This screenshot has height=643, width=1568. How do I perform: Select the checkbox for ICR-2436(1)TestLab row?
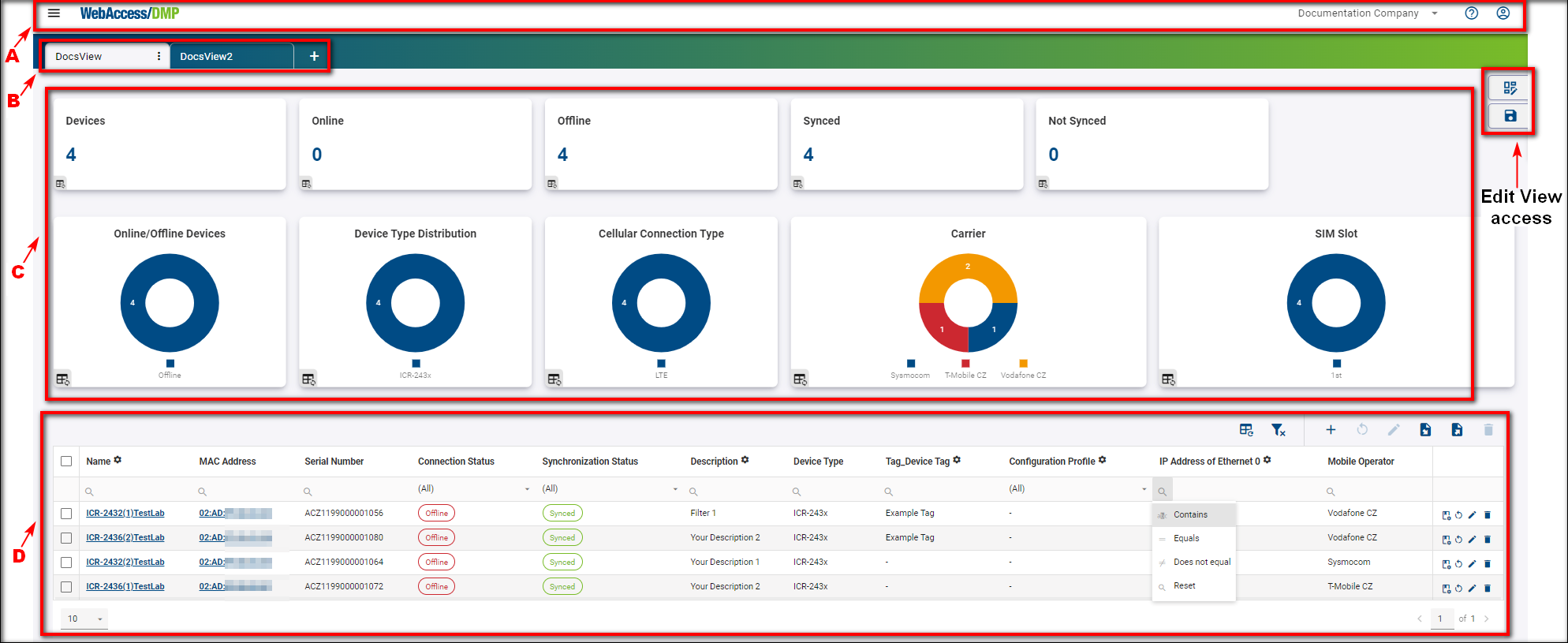[66, 587]
